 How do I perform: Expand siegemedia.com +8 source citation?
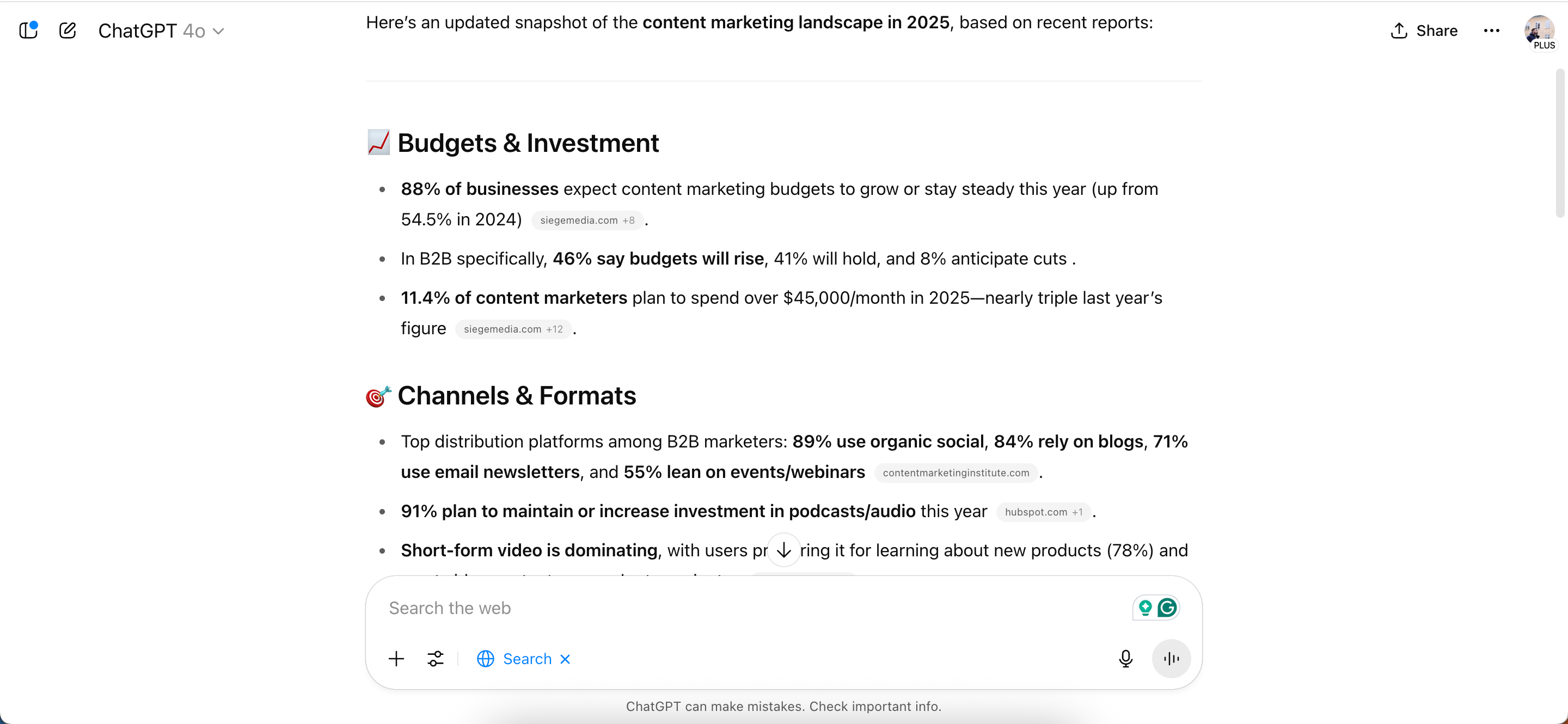coord(587,220)
